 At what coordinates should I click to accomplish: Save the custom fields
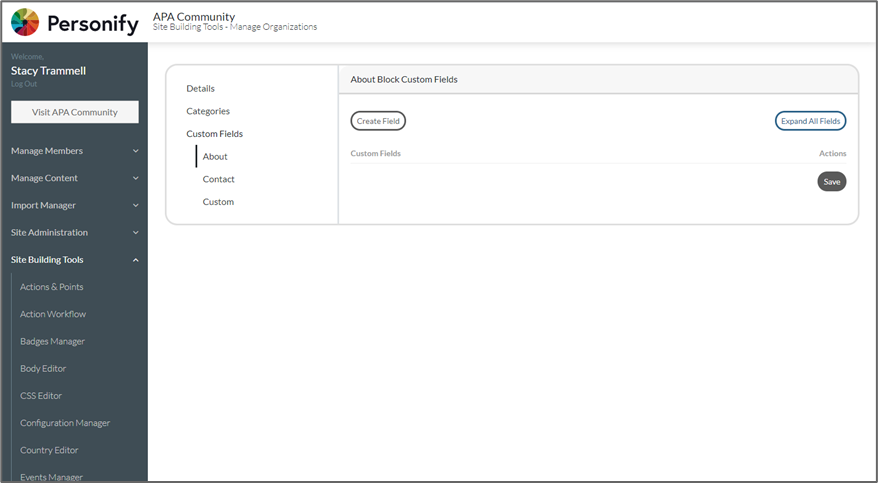point(831,182)
